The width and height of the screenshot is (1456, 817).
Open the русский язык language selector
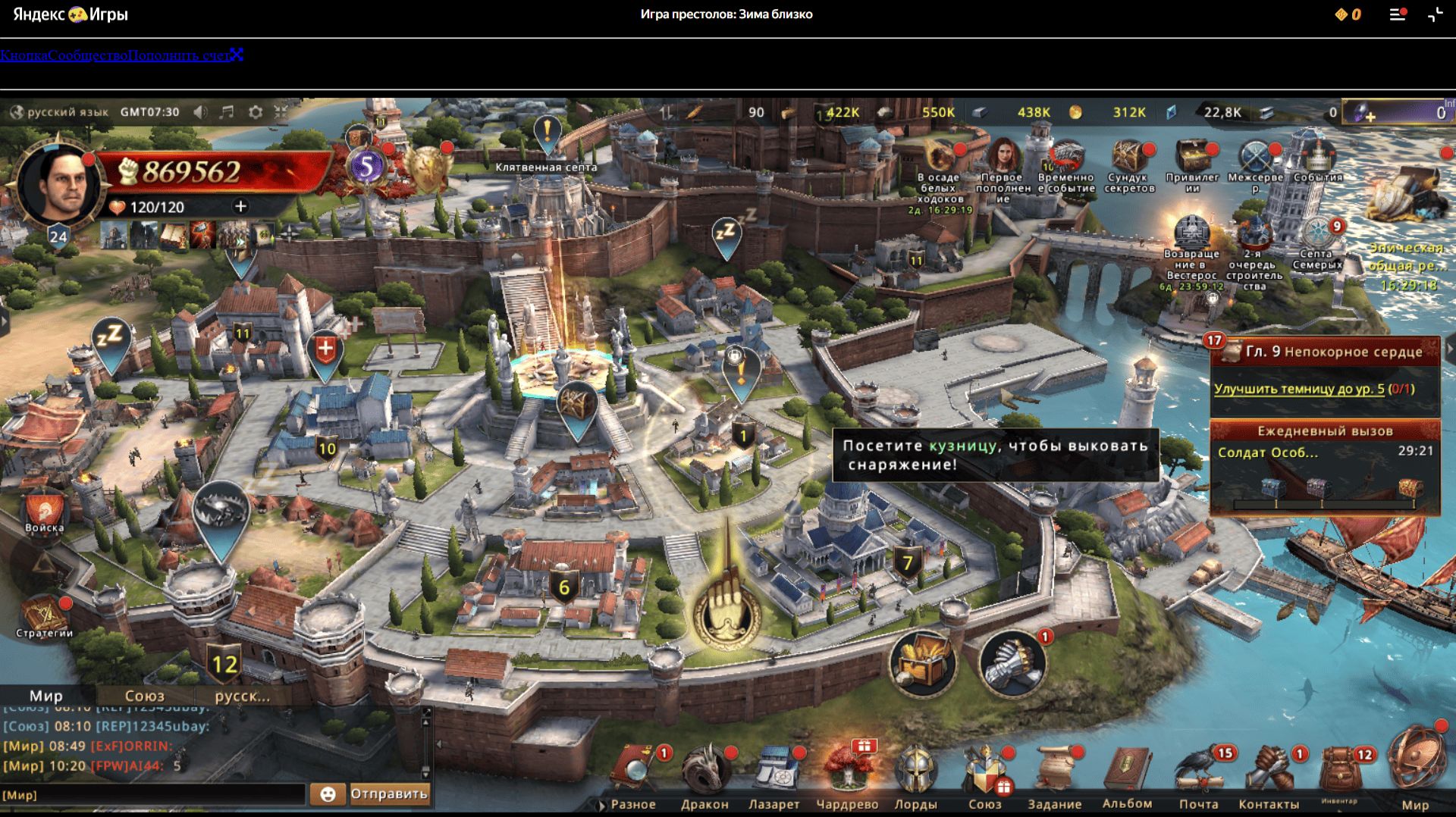(59, 112)
